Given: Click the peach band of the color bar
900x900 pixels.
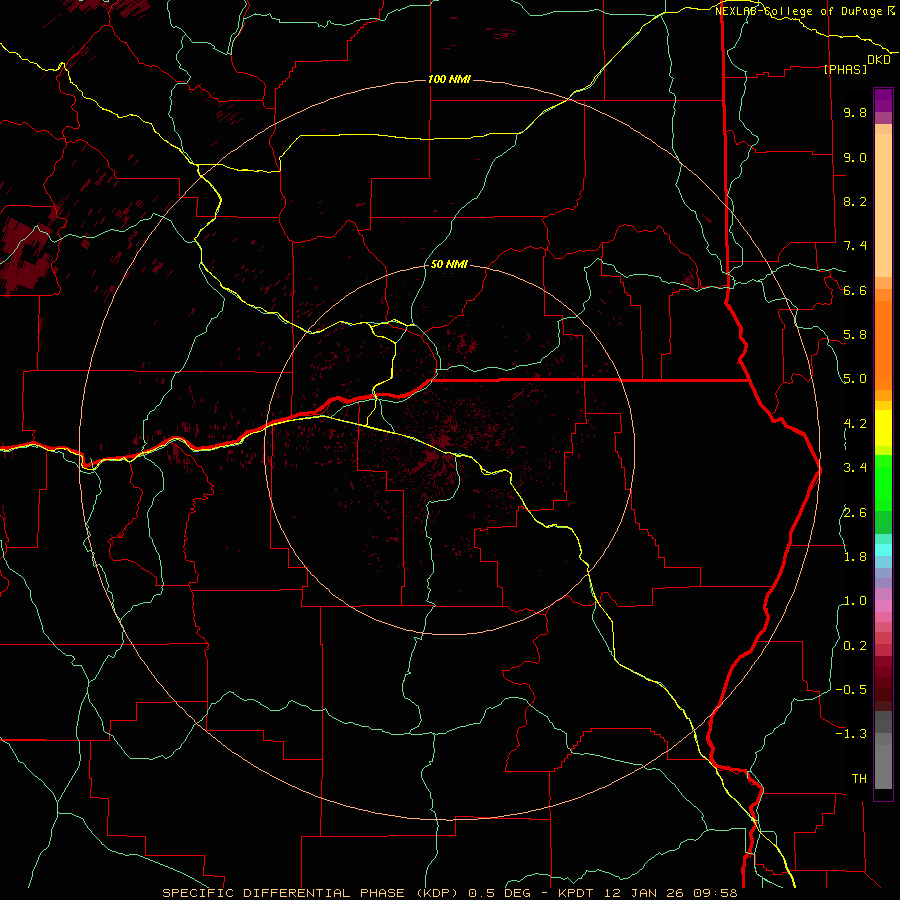Looking at the screenshot, I should [883, 204].
